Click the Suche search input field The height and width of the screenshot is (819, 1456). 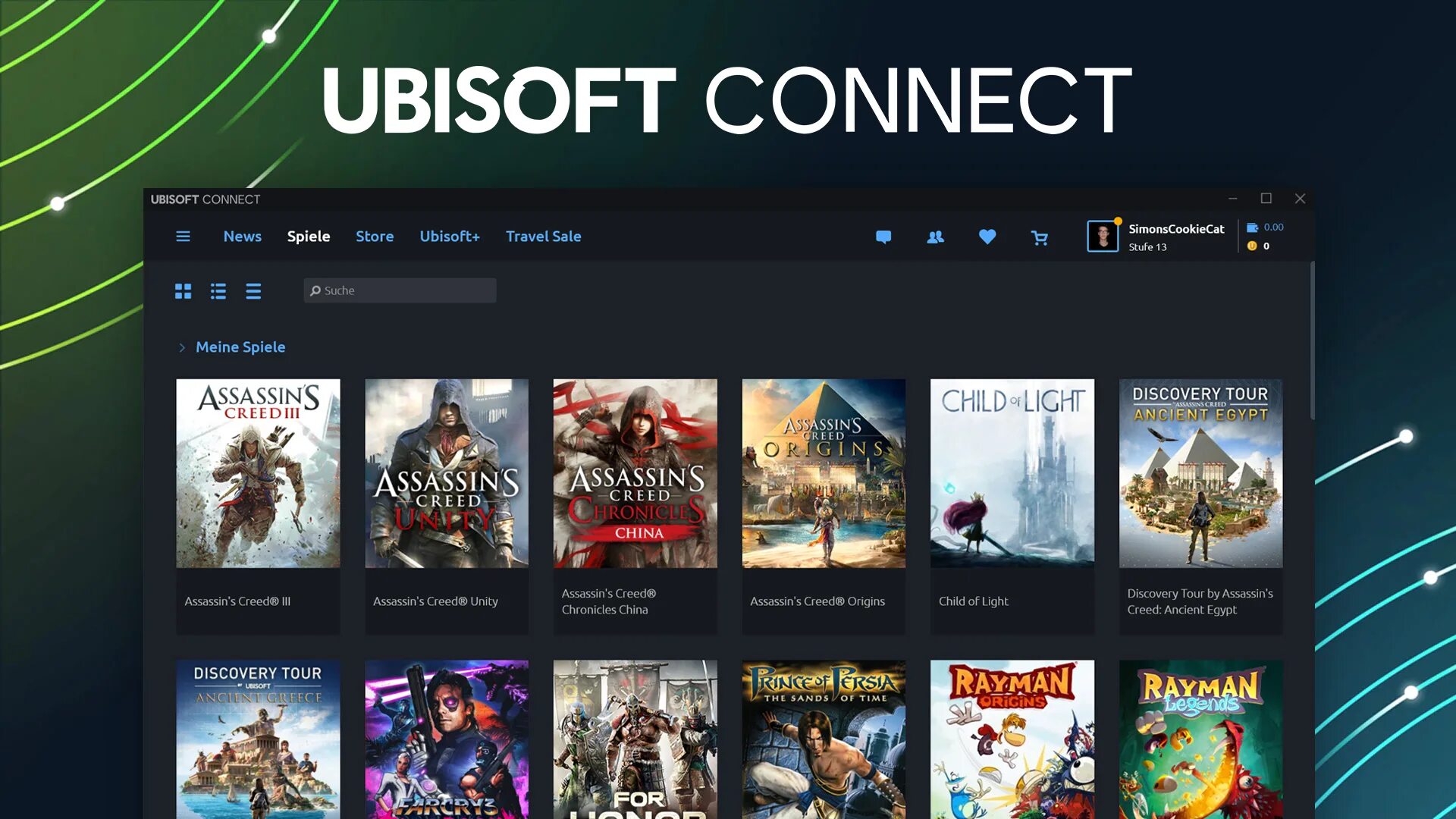point(399,290)
